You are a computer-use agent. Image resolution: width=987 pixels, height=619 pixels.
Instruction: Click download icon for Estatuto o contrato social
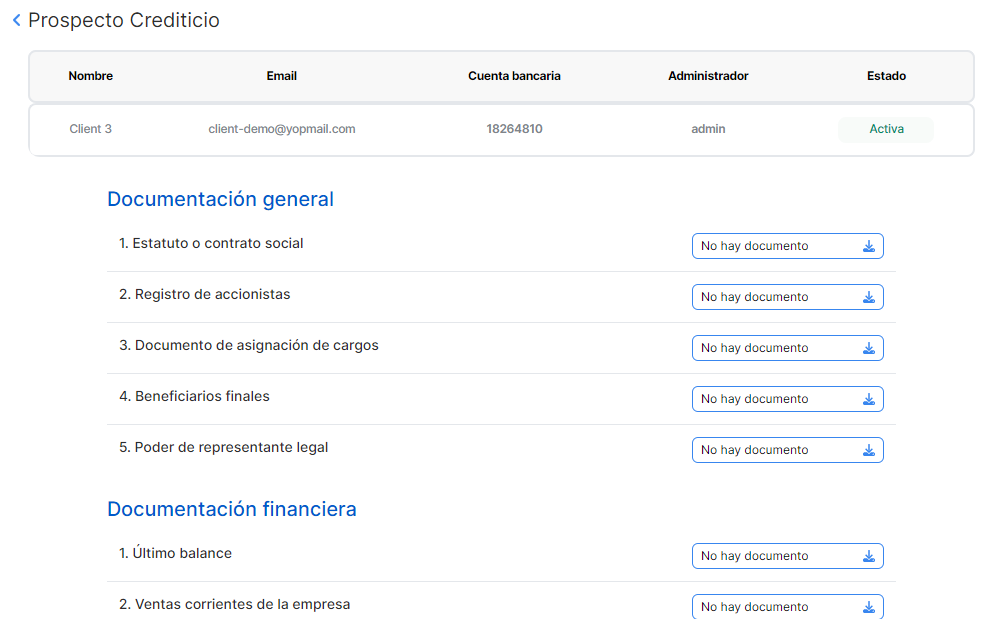[868, 246]
